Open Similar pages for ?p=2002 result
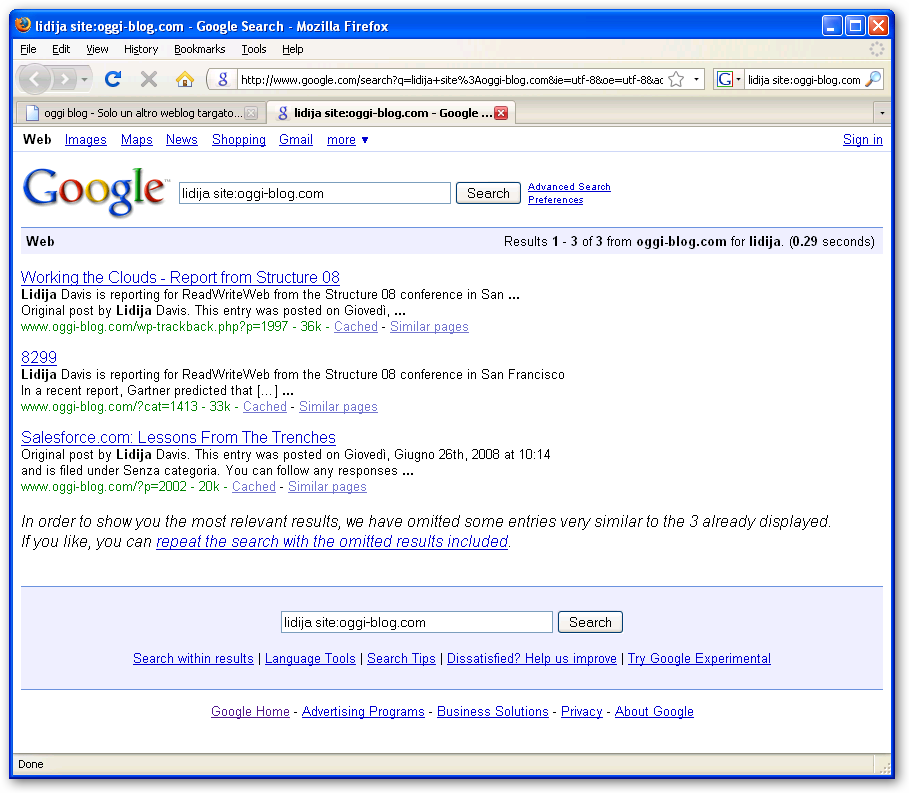 click(327, 486)
